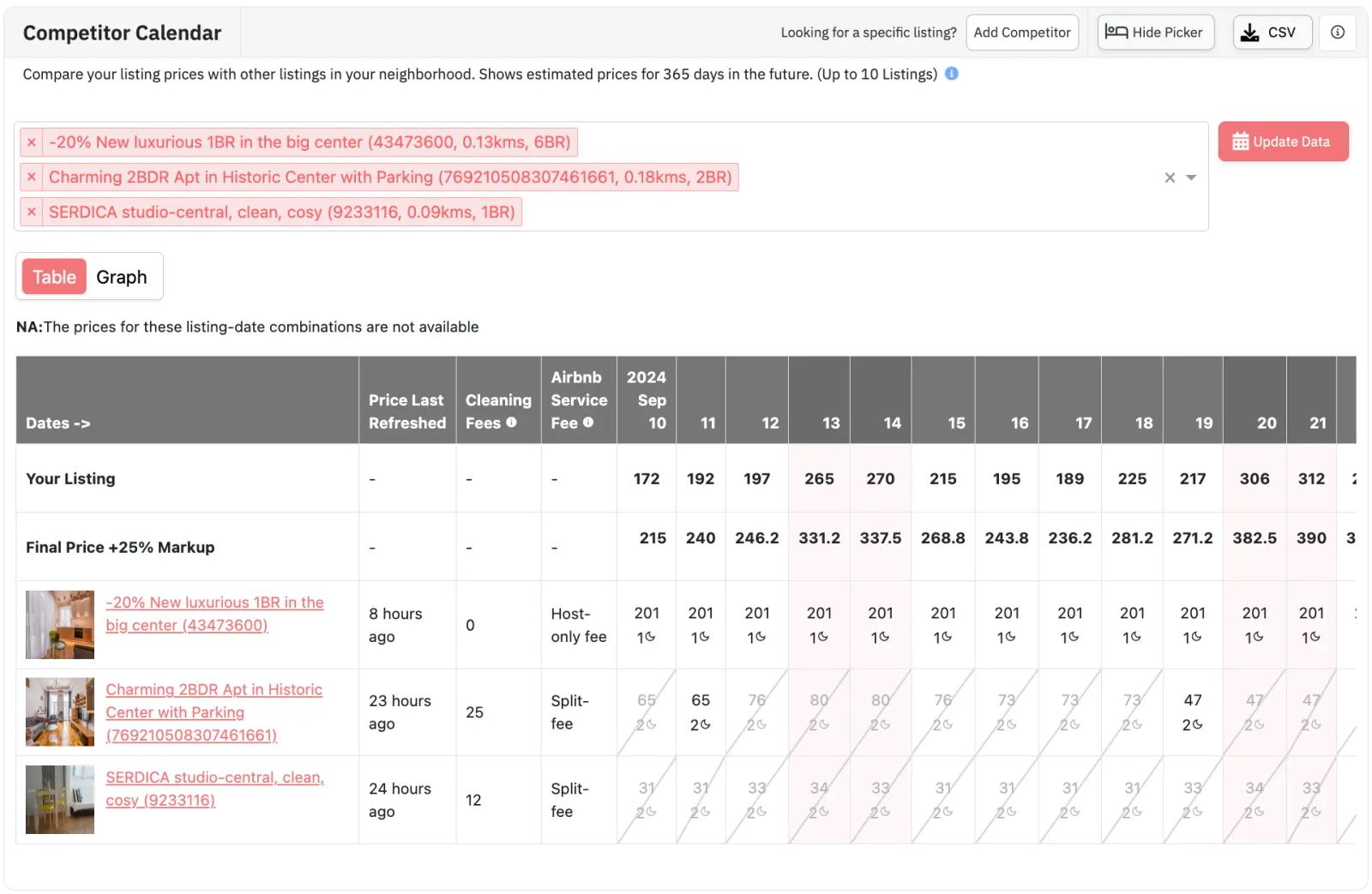This screenshot has width=1372, height=894.
Task: Click Your Listing price 265 for Sep 13
Action: coord(819,478)
